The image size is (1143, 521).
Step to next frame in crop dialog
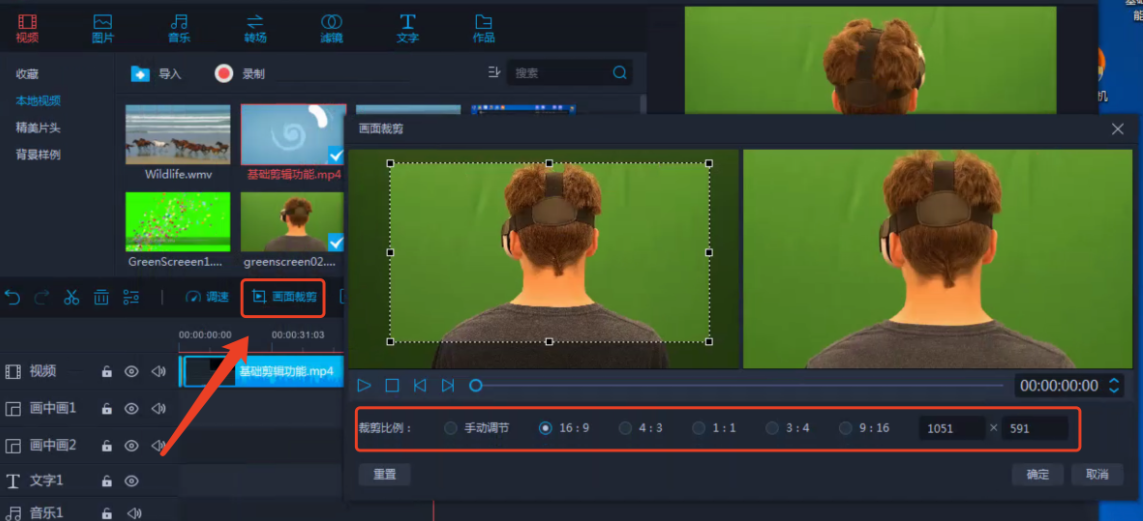448,385
